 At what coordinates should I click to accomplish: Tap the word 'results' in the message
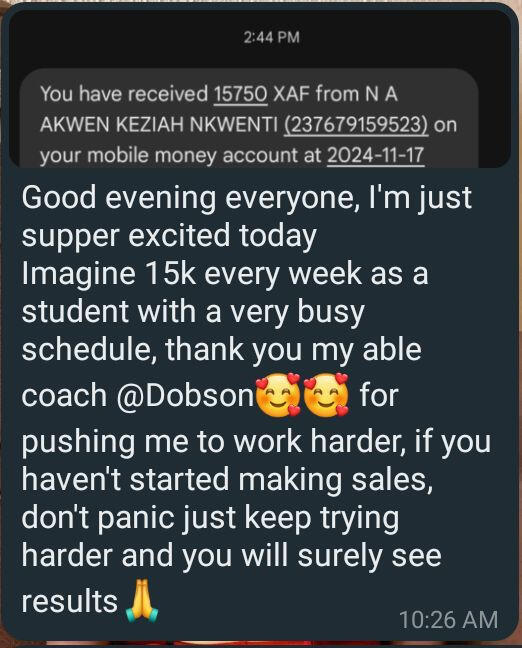click(69, 601)
